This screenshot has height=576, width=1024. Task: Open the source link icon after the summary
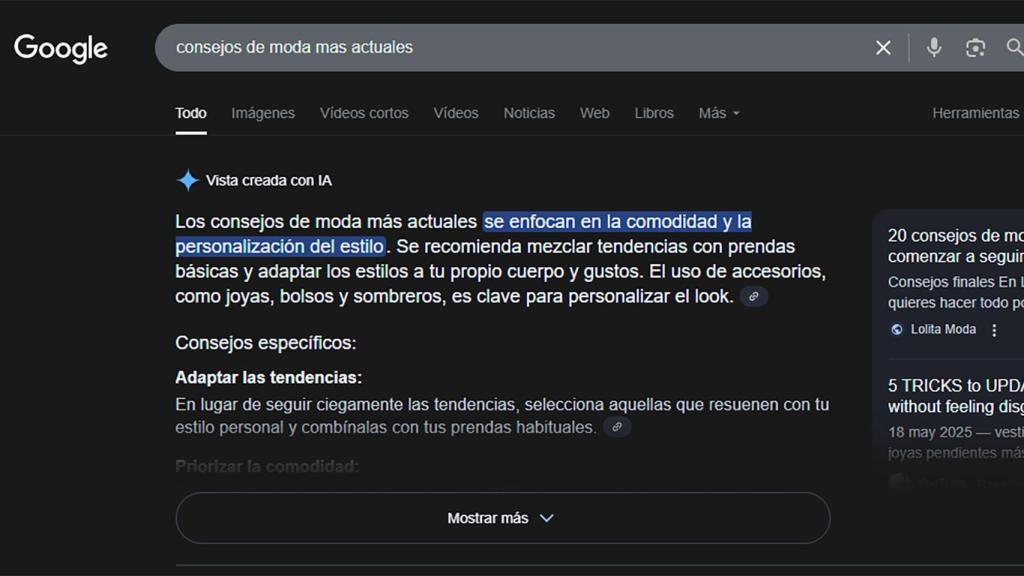pyautogui.click(x=754, y=296)
